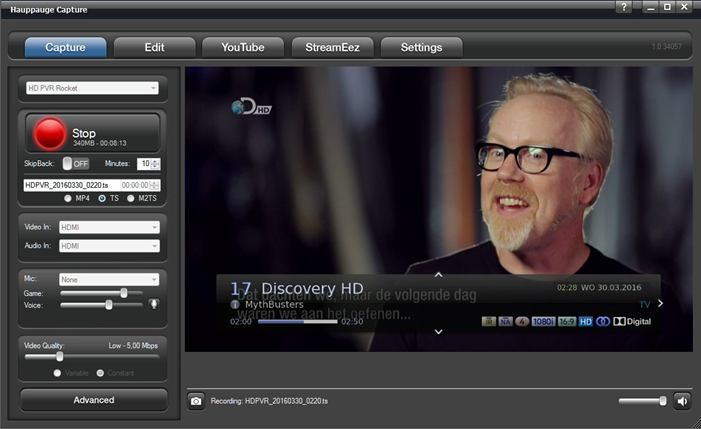
Task: Minimize the Hauppauge Capture window
Action: coord(651,7)
